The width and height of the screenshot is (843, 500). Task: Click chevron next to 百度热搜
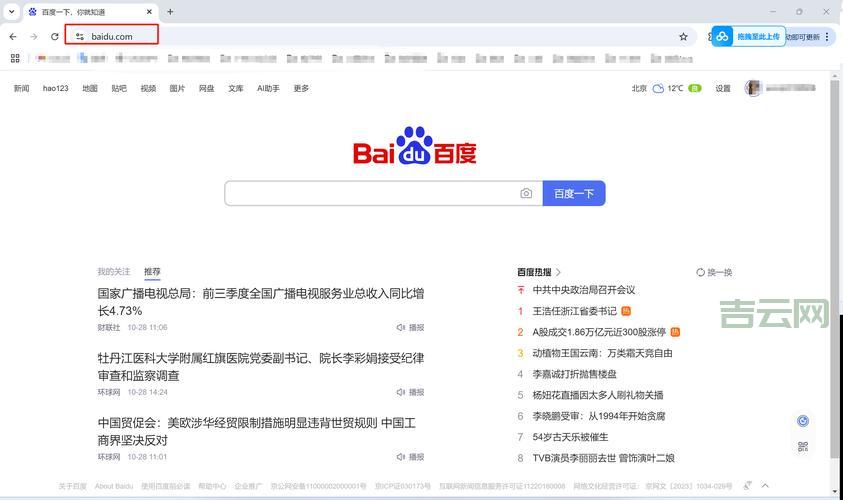coord(559,272)
